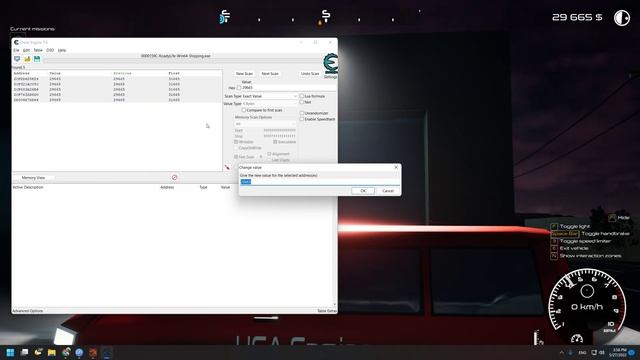Open the network and volume tray panel

(598, 352)
